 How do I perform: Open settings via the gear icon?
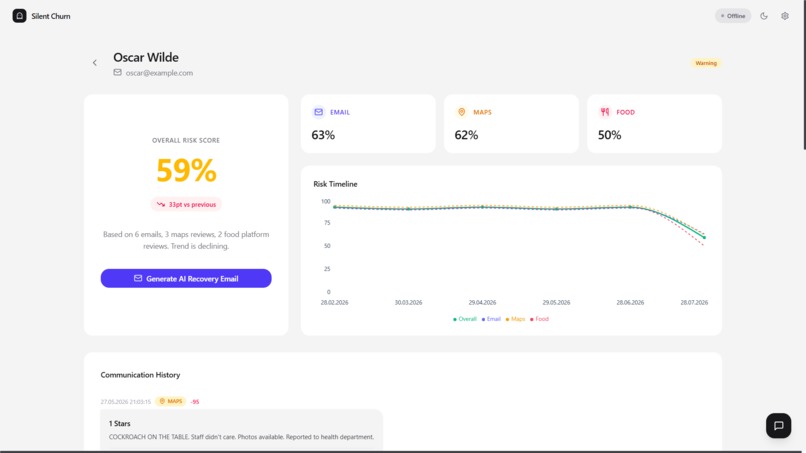(x=785, y=16)
